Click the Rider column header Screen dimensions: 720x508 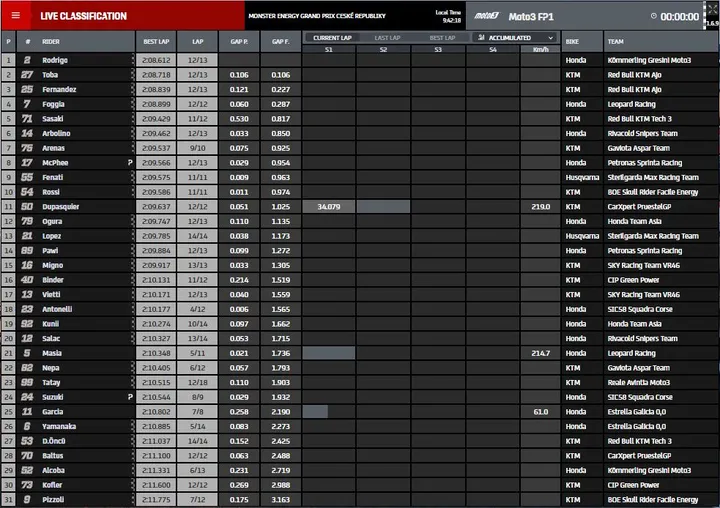[x=76, y=41]
